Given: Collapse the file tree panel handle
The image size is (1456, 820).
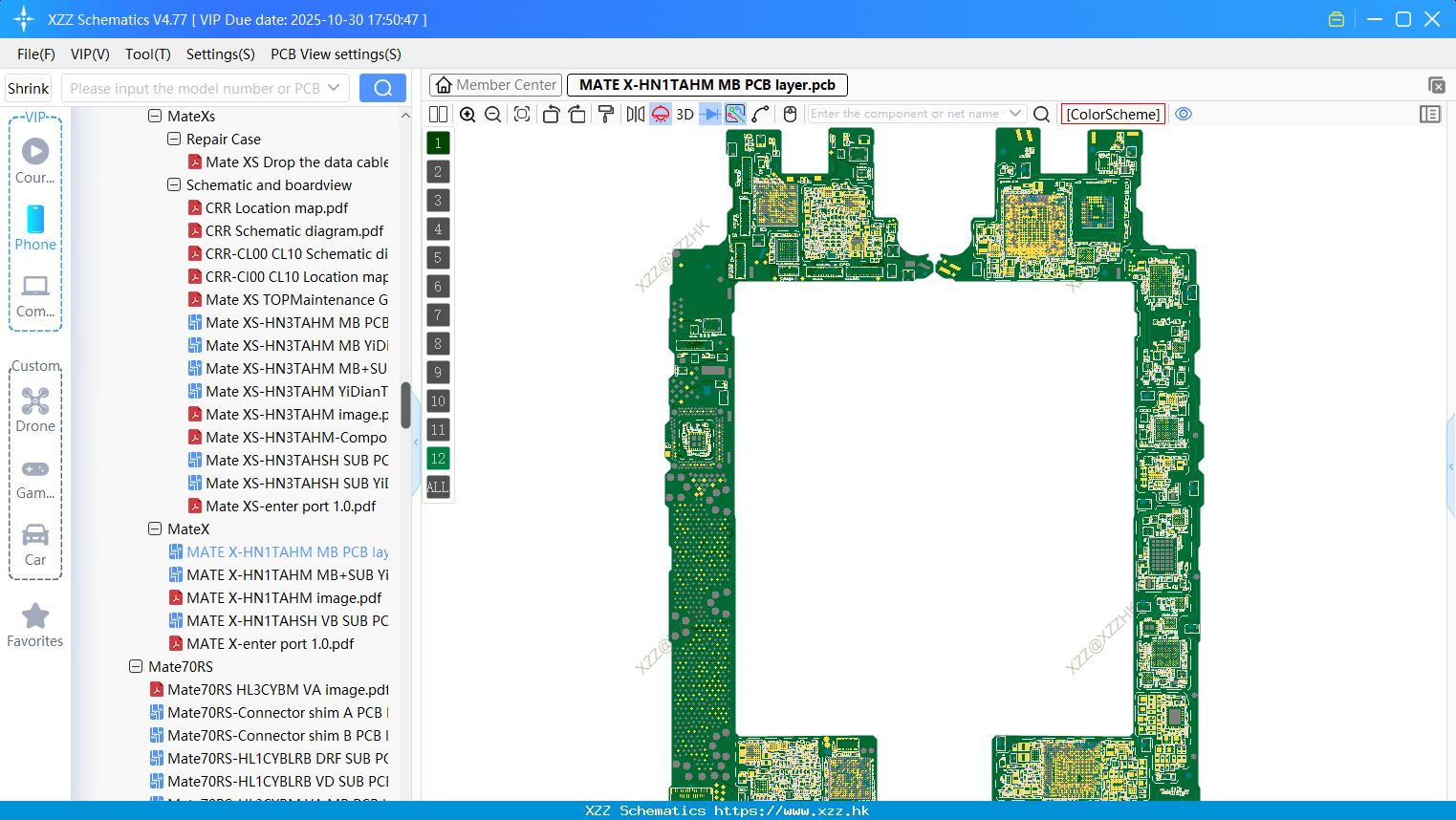Looking at the screenshot, I should pos(416,442).
